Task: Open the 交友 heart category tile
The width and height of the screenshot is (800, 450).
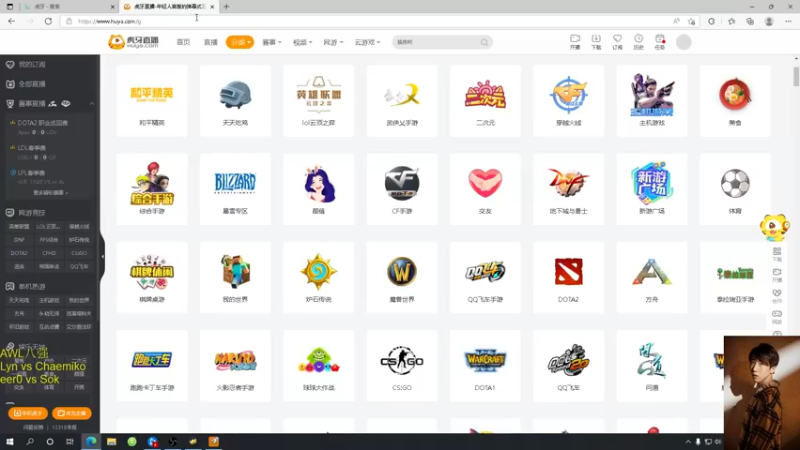Action: 485,189
